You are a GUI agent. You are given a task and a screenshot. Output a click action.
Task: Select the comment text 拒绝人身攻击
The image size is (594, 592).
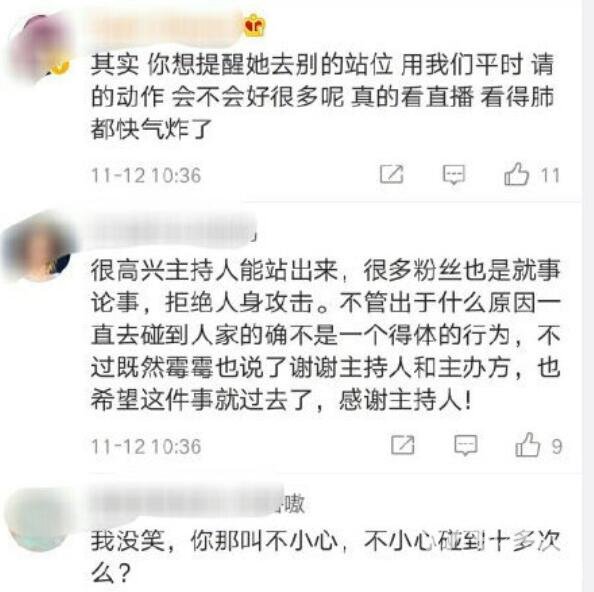(x=239, y=303)
